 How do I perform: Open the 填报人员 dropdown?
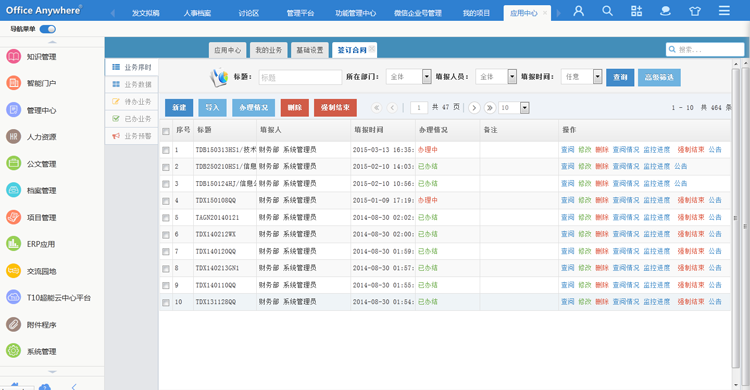point(496,77)
